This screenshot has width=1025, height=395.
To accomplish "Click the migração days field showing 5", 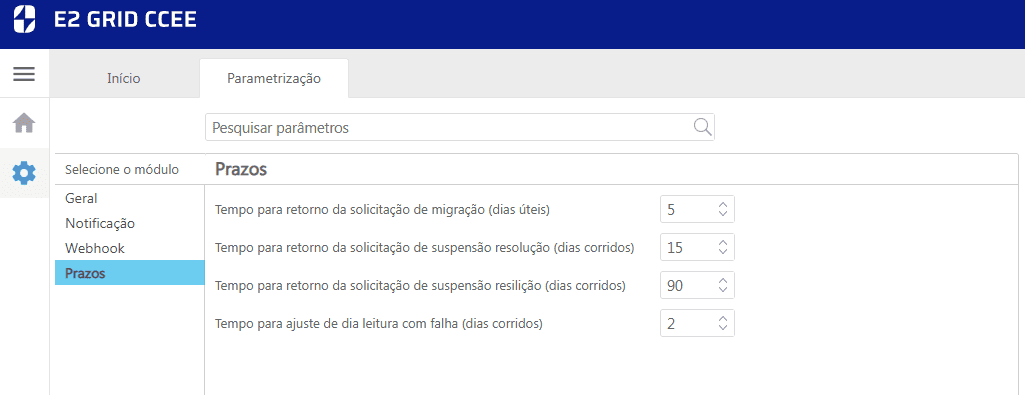I will (697, 209).
